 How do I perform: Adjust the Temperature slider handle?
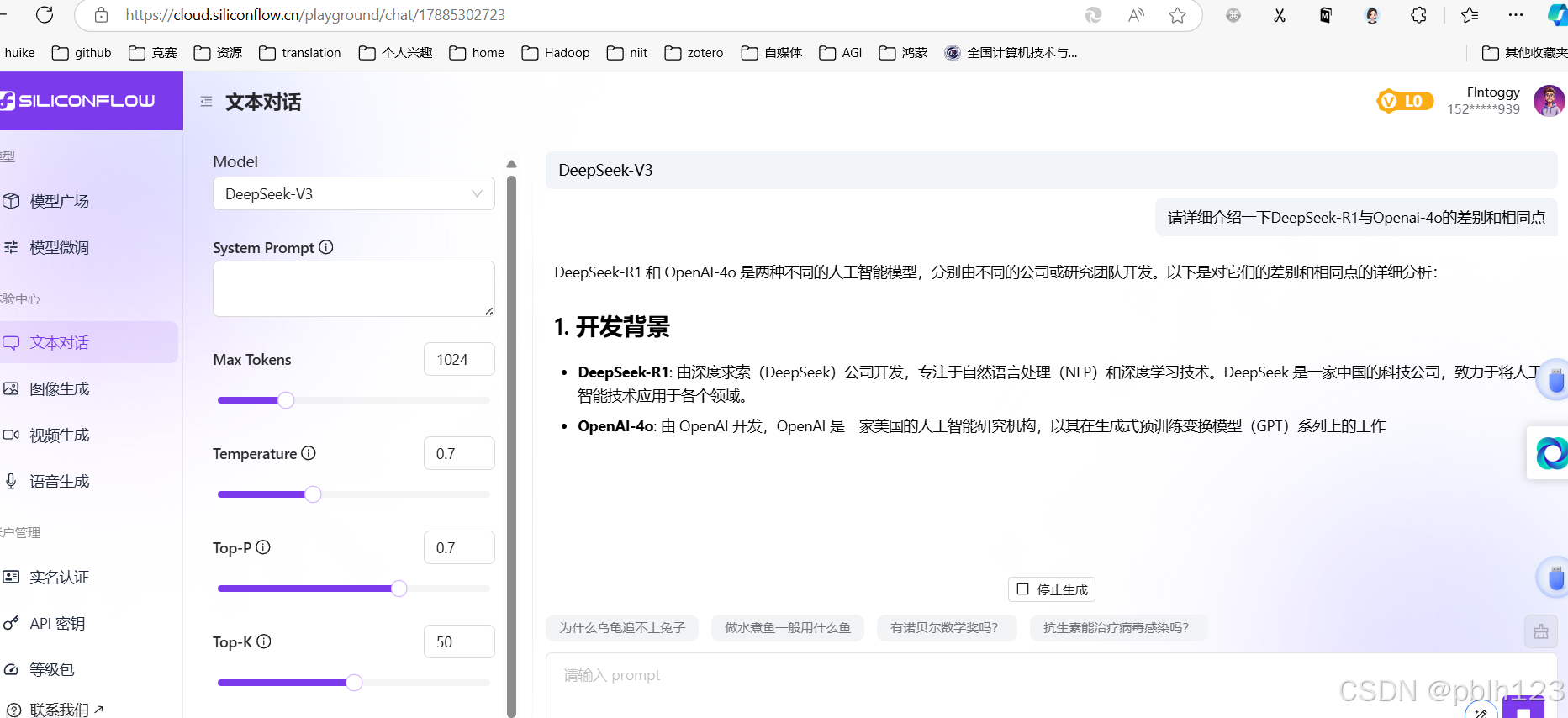[x=313, y=494]
